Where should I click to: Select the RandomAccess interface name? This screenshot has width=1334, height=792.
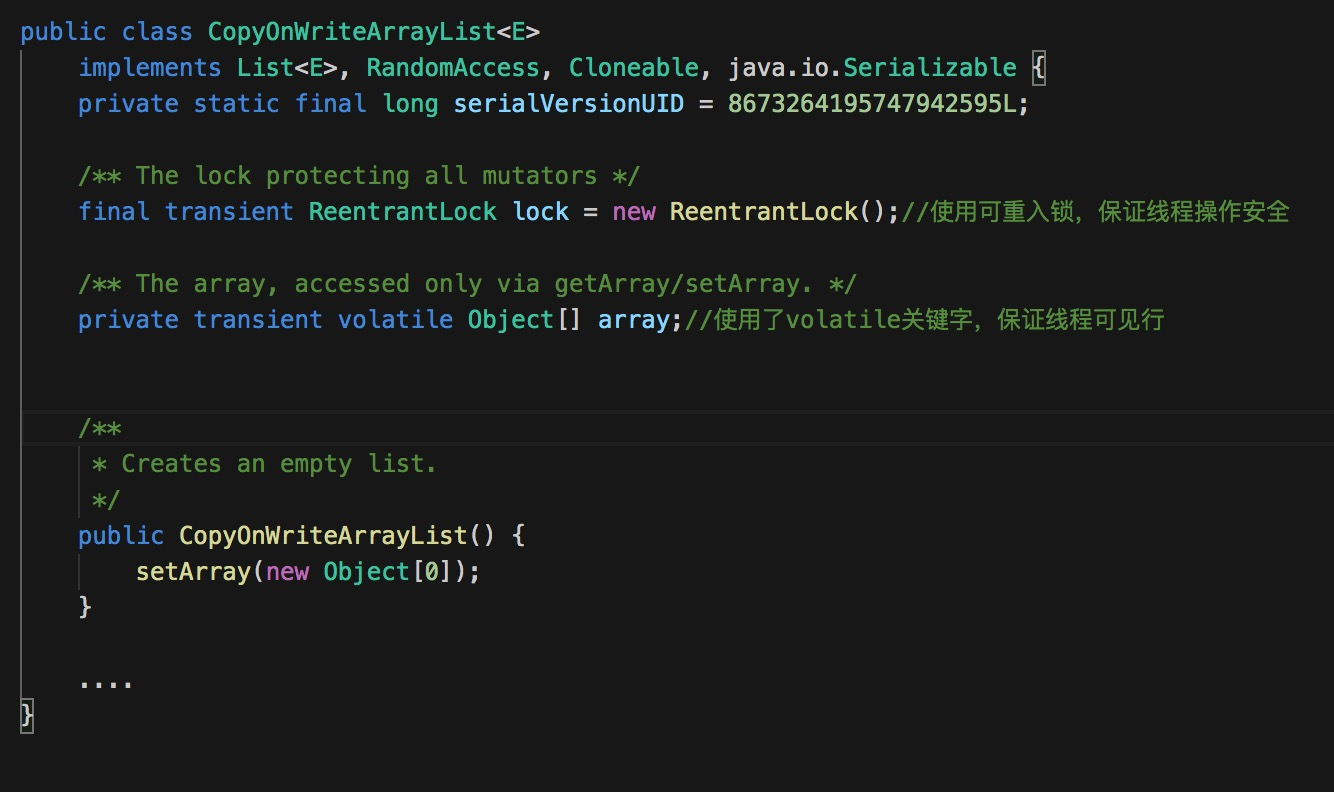pyautogui.click(x=453, y=68)
